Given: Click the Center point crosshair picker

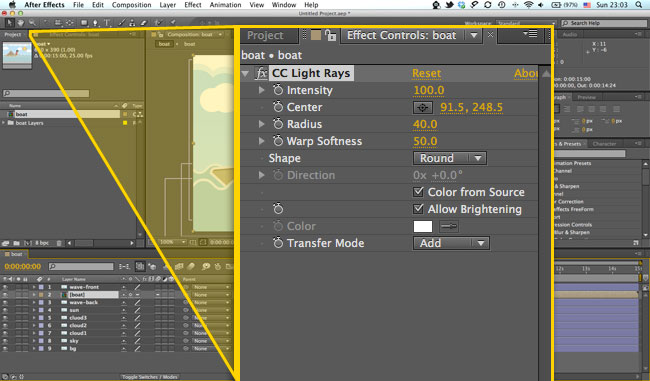Looking at the screenshot, I should (422, 107).
